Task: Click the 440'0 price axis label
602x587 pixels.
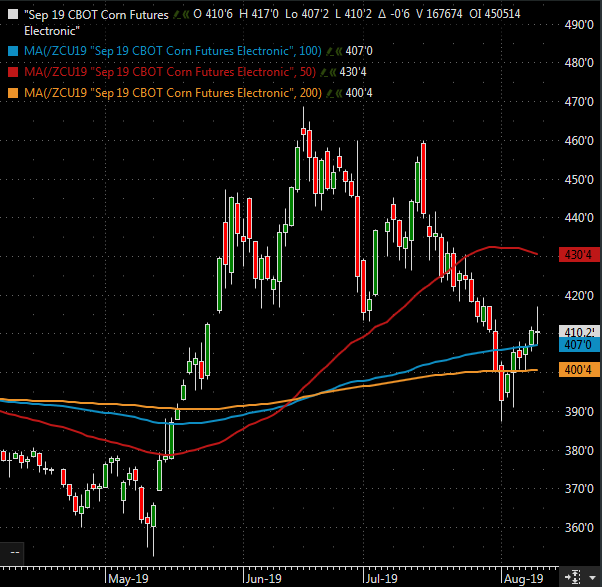Action: (x=579, y=218)
